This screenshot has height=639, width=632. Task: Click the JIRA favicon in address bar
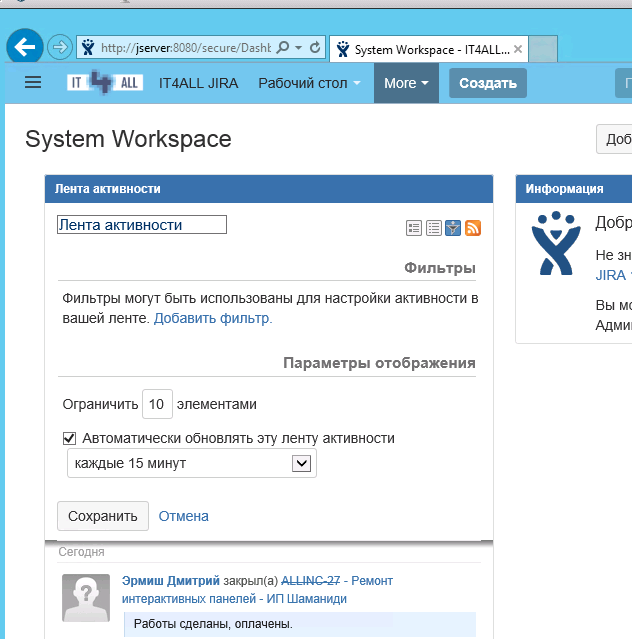tap(88, 48)
